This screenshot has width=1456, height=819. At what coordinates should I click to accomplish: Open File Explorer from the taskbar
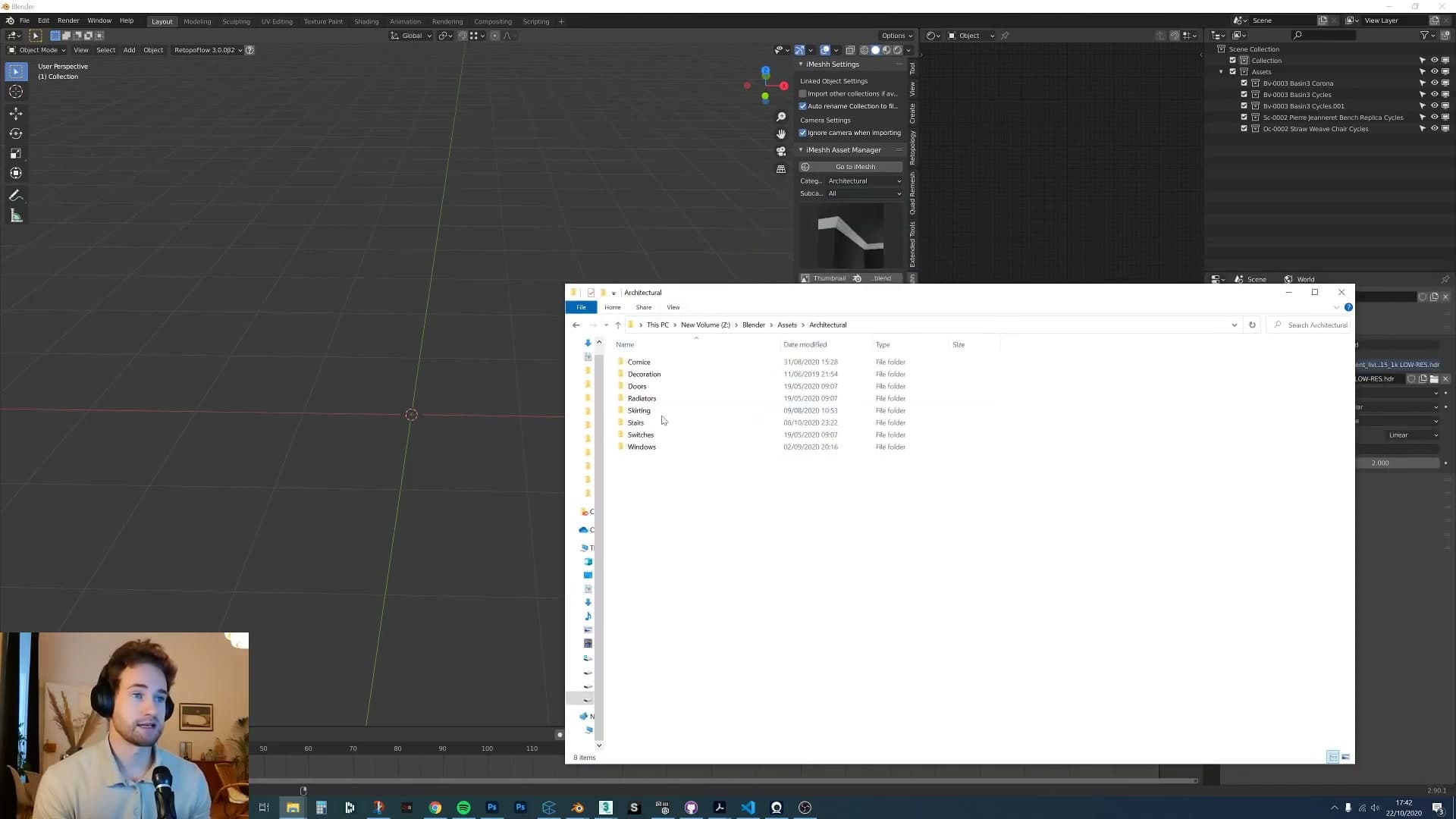[x=293, y=808]
